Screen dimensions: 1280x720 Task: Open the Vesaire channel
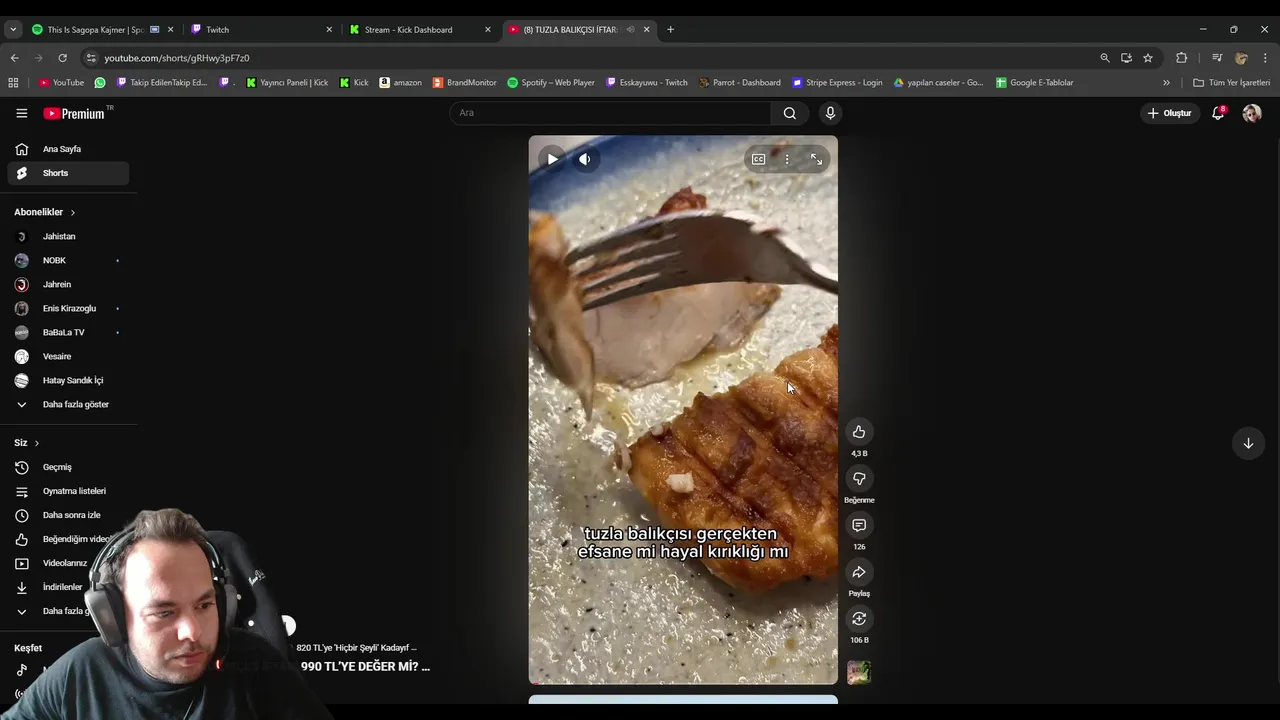point(68,356)
